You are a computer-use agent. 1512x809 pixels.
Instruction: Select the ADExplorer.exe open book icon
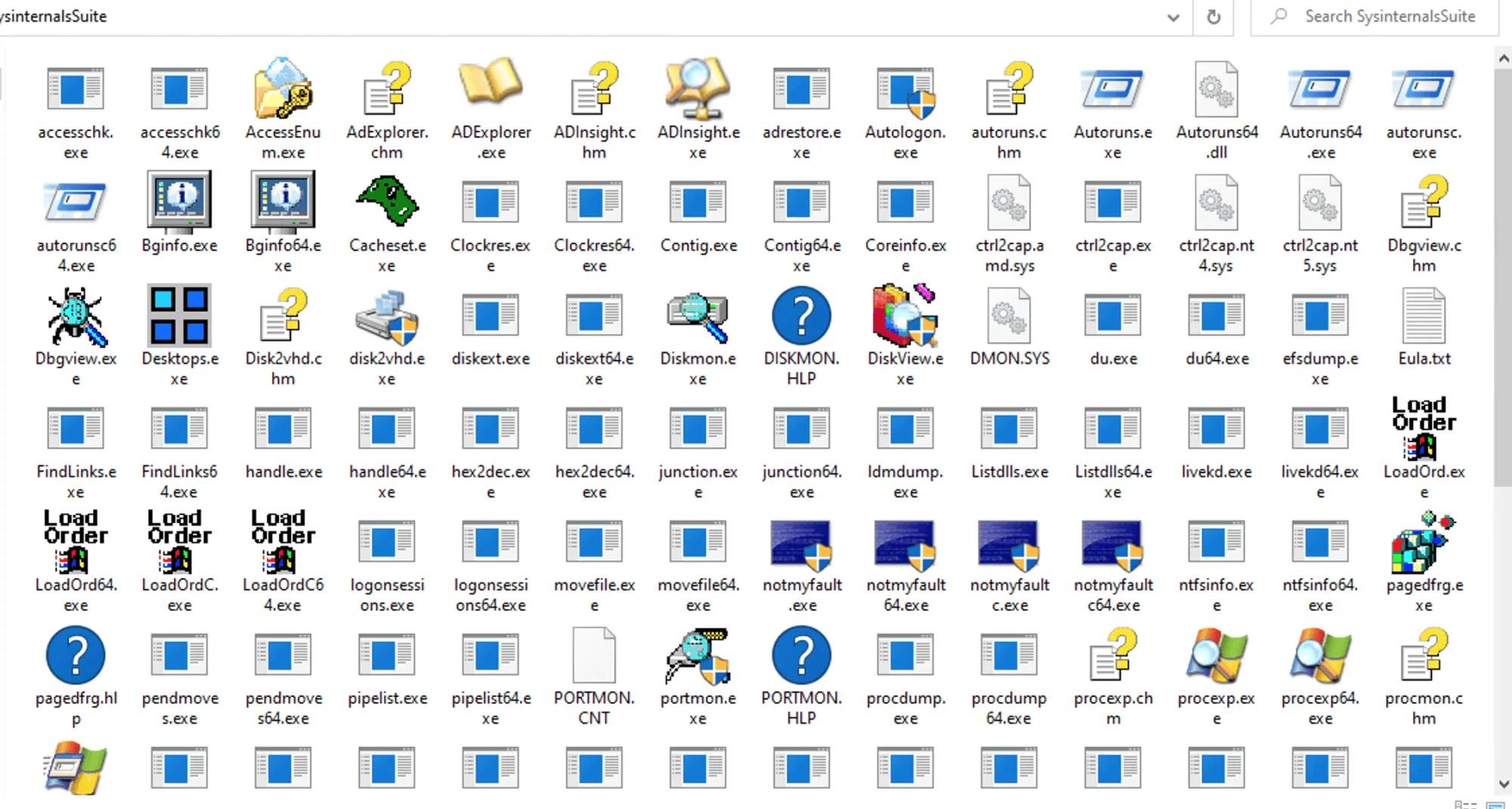[491, 80]
